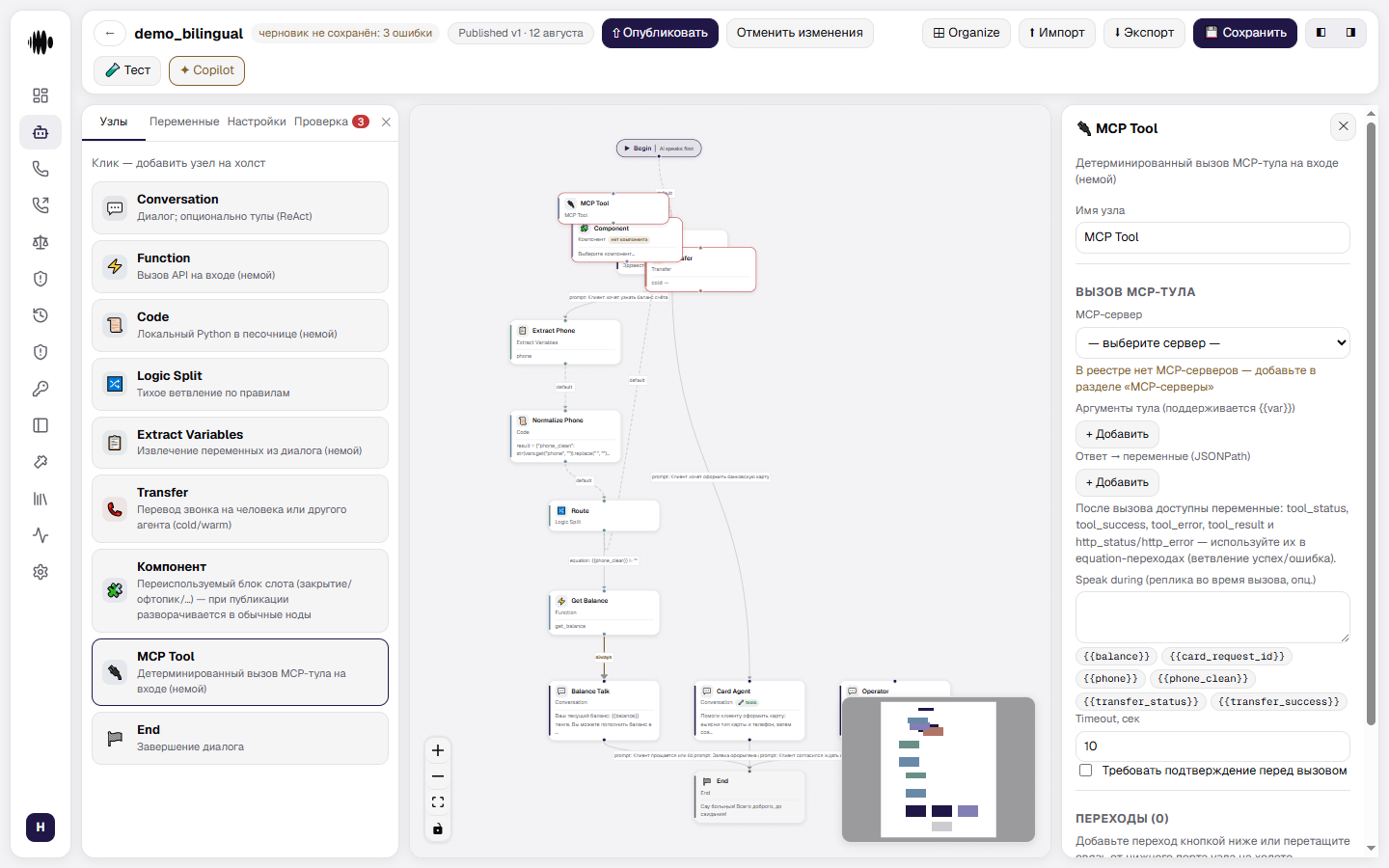This screenshot has height=868, width=1389.
Task: Select the Begin node on canvas
Action: pos(659,149)
